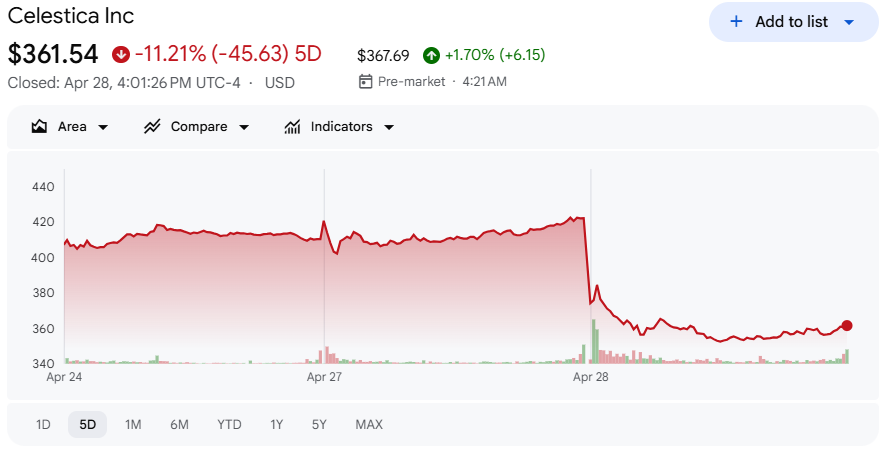Click the red down-arrow price change icon

coord(121,53)
